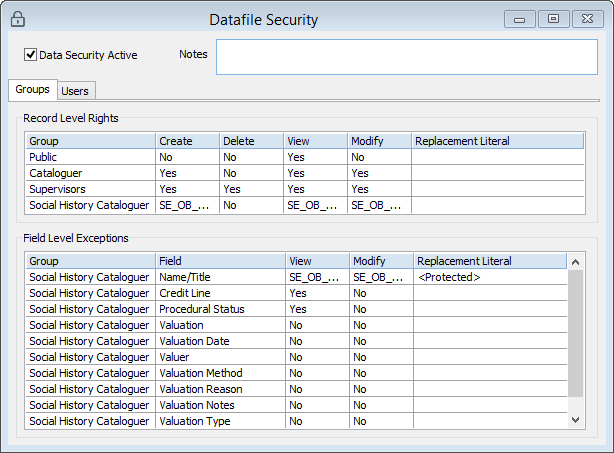Select the Procedural Status field cell
Image resolution: width=614 pixels, height=453 pixels.
tap(220, 309)
